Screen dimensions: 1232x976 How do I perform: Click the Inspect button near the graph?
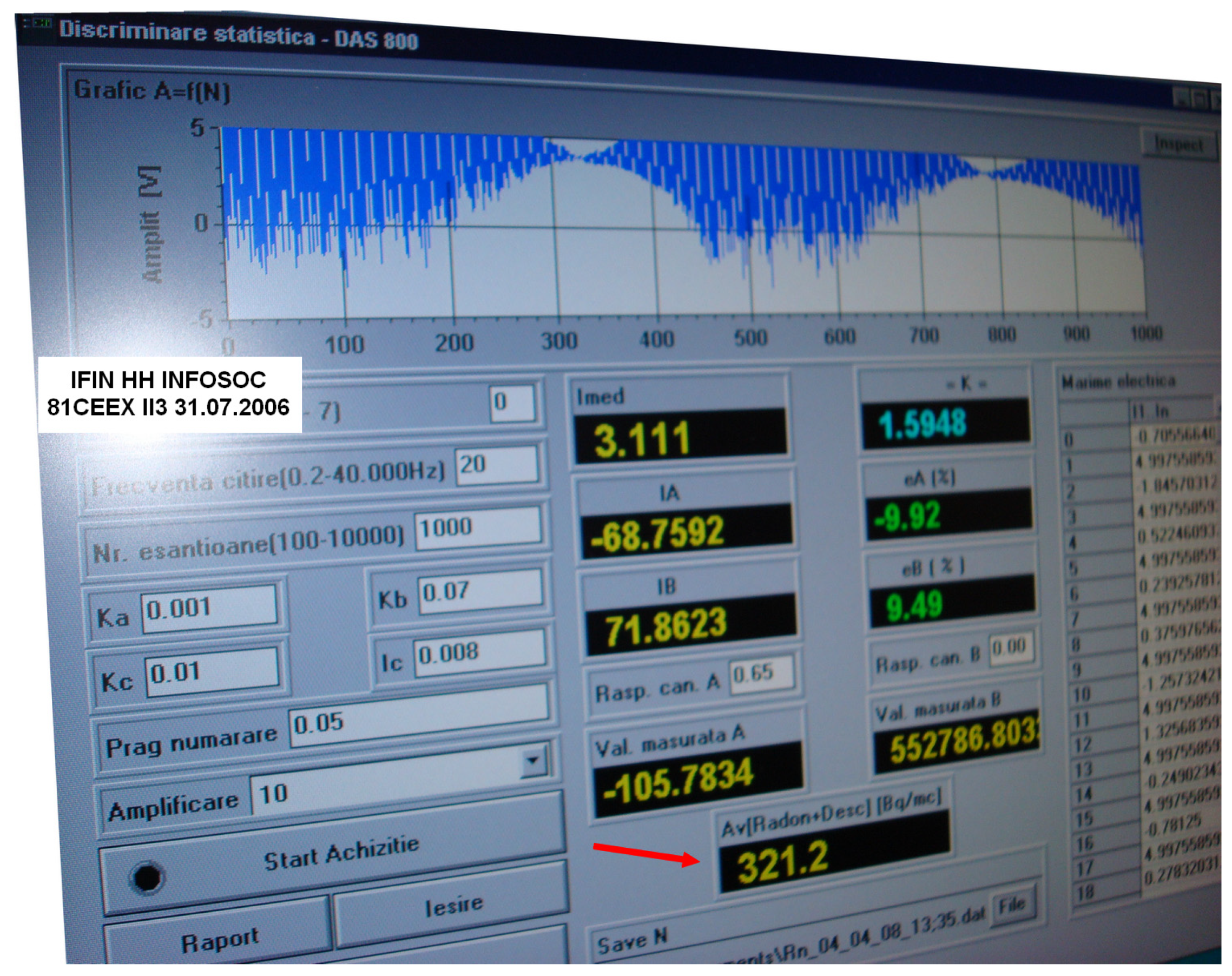click(1178, 144)
